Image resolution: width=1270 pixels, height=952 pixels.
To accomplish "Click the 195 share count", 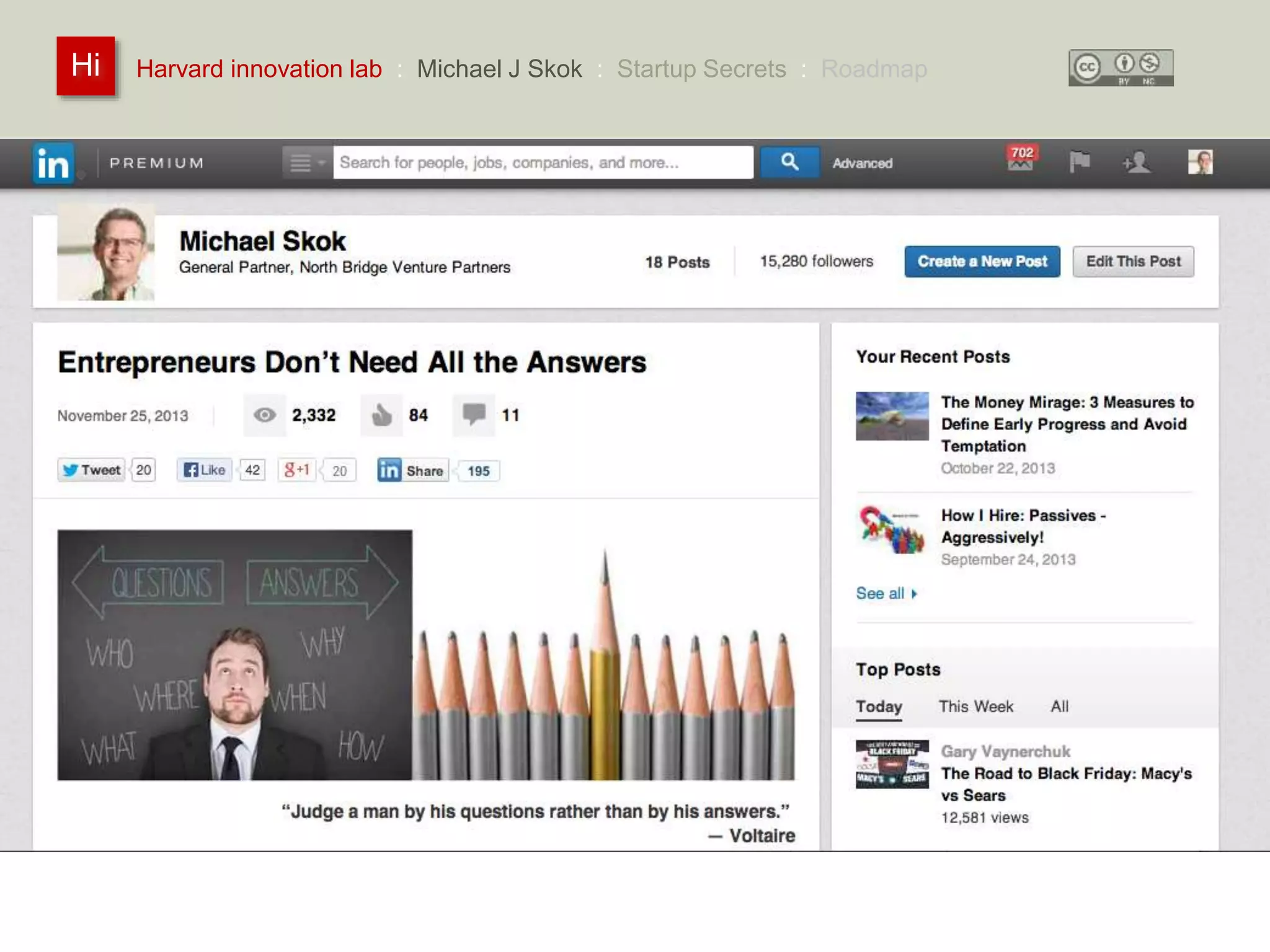I will [x=478, y=471].
